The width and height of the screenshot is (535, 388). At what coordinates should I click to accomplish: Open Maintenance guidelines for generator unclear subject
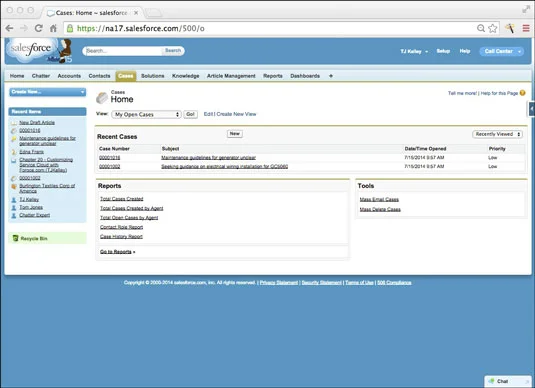(x=208, y=158)
